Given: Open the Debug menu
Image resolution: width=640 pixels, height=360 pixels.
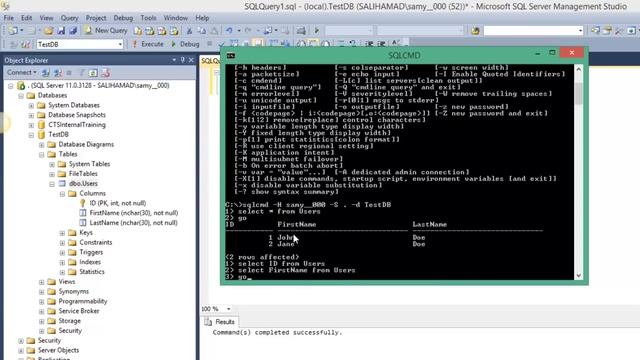Looking at the screenshot, I should pos(123,18).
